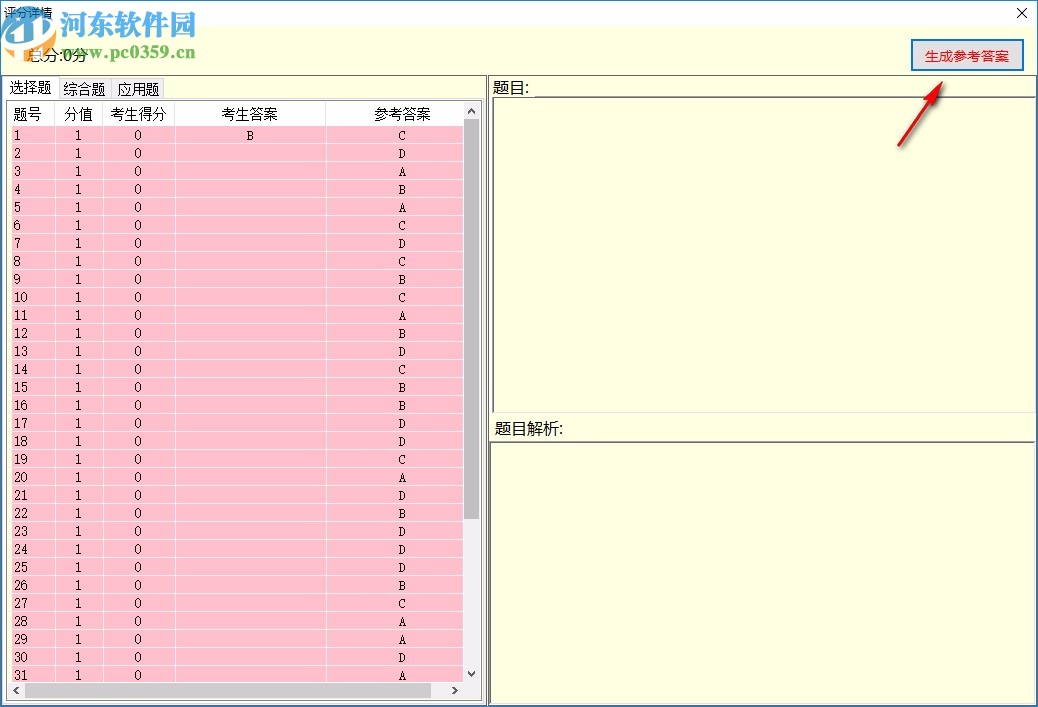Select question number 2 row
This screenshot has height=707, width=1038.
click(17, 153)
